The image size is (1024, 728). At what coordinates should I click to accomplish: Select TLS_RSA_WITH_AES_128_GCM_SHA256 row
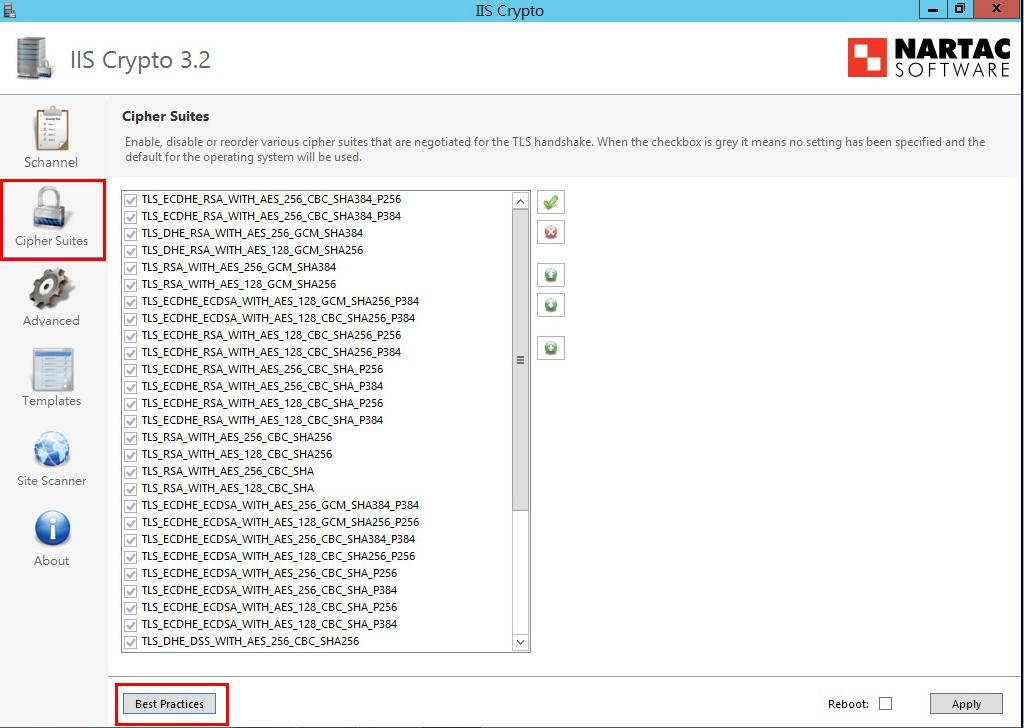(317, 284)
